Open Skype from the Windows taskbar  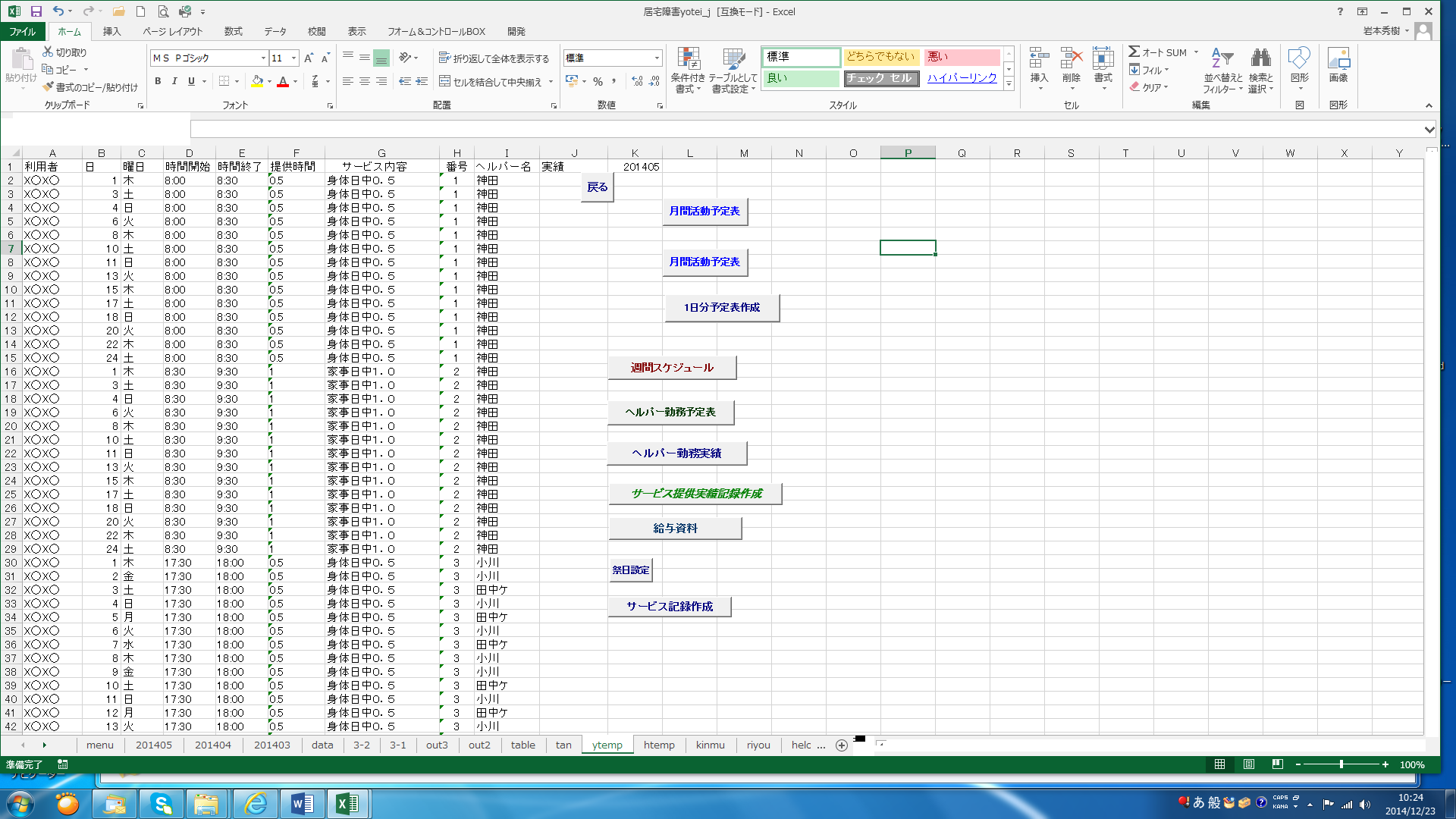pyautogui.click(x=162, y=803)
